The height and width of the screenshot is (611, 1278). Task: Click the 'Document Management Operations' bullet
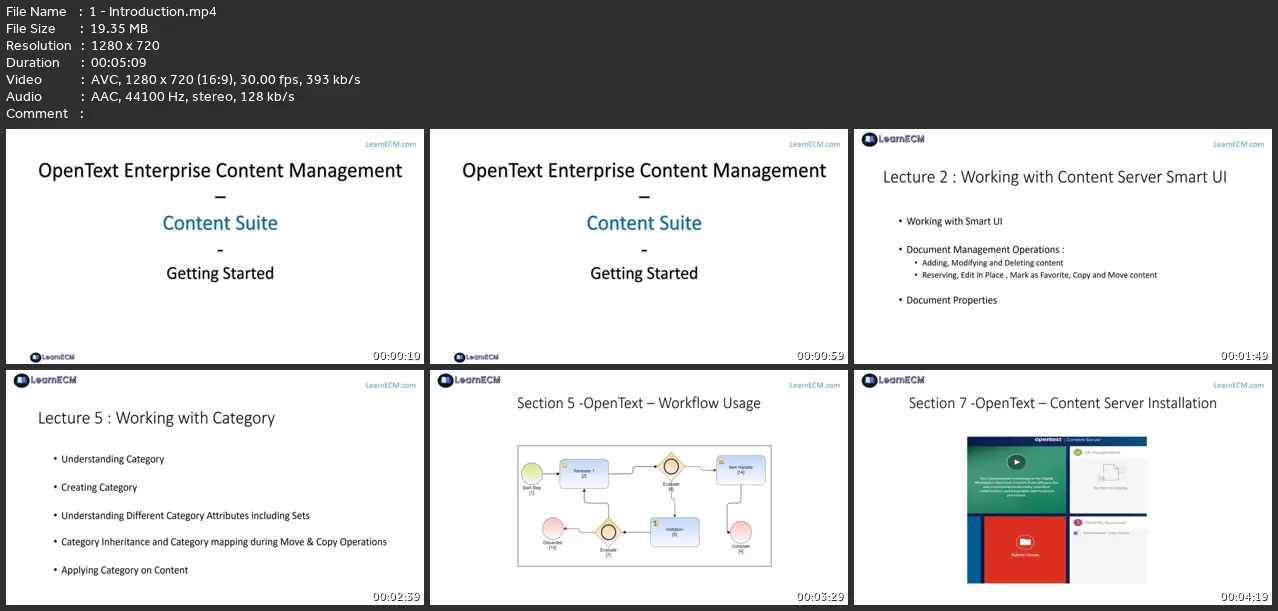point(985,250)
